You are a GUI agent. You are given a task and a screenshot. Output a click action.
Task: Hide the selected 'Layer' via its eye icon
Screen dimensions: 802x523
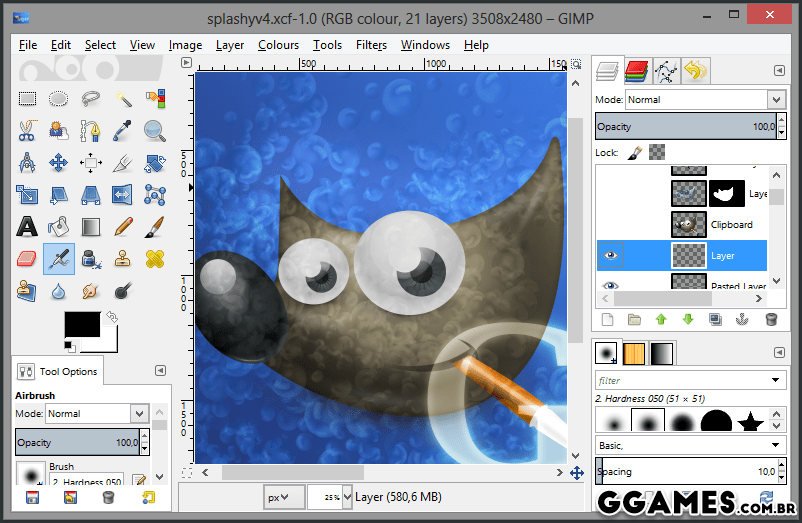point(609,256)
